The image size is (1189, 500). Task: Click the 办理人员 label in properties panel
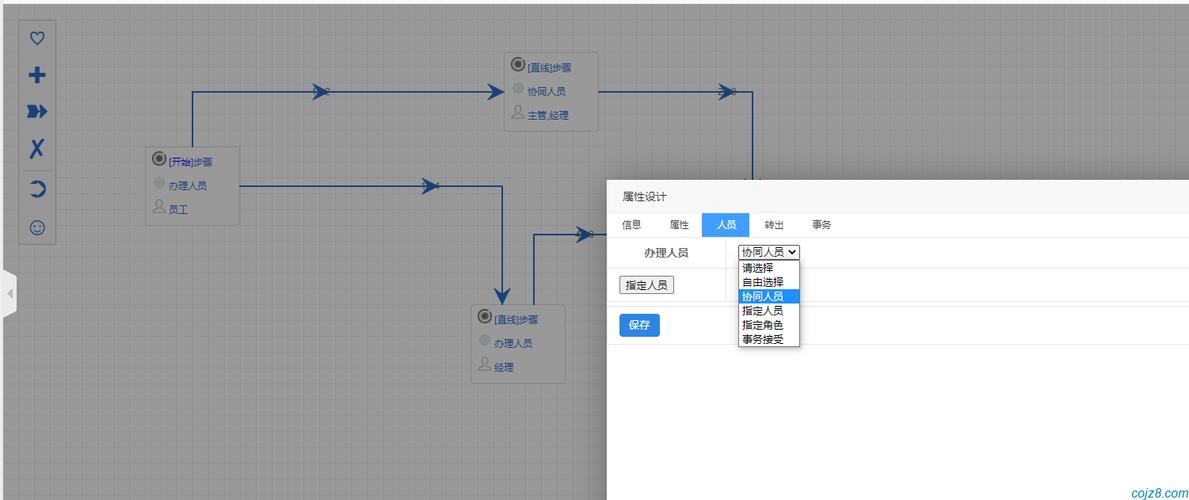point(667,253)
